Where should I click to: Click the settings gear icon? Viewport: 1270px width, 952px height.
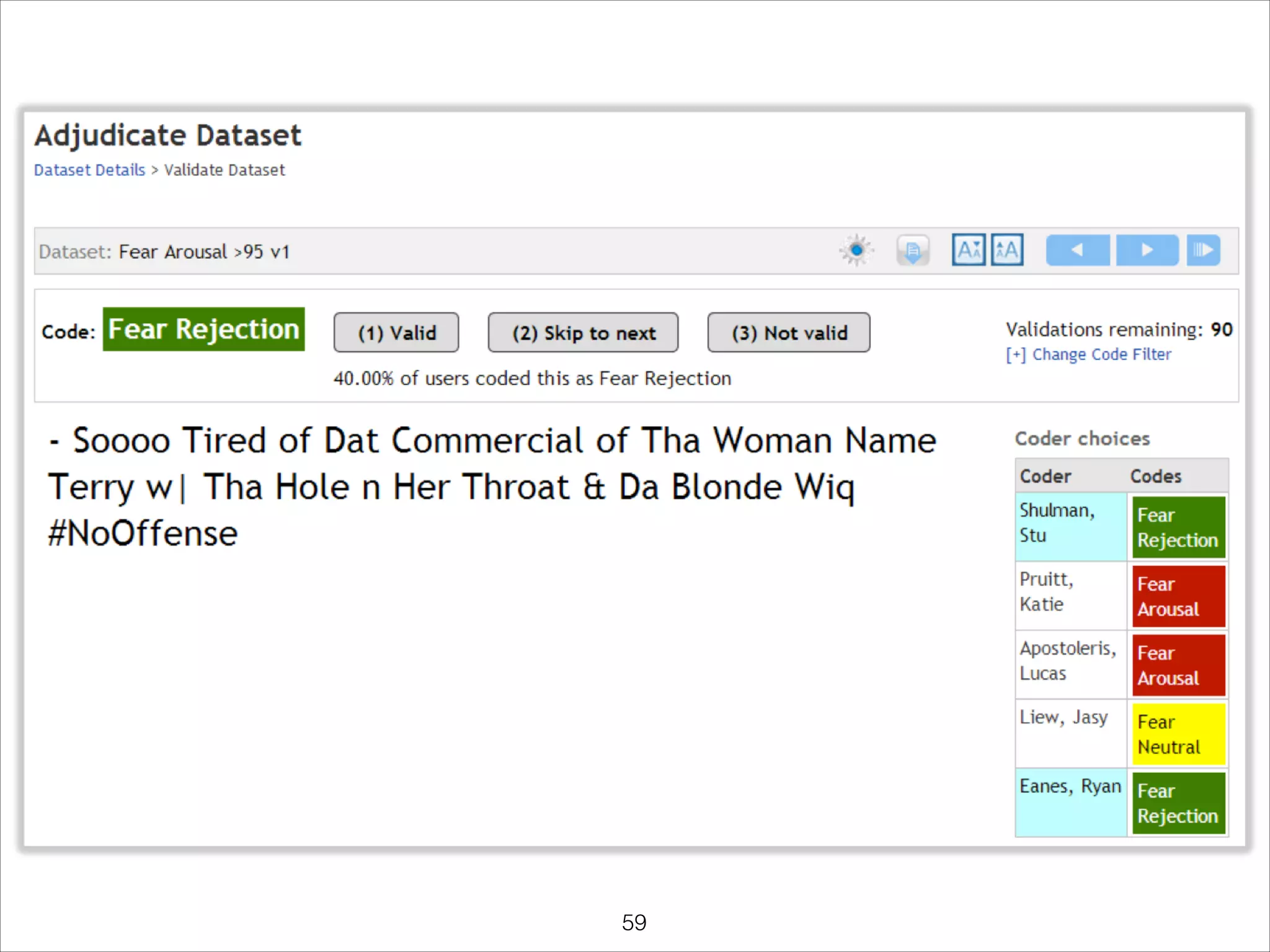(x=856, y=250)
